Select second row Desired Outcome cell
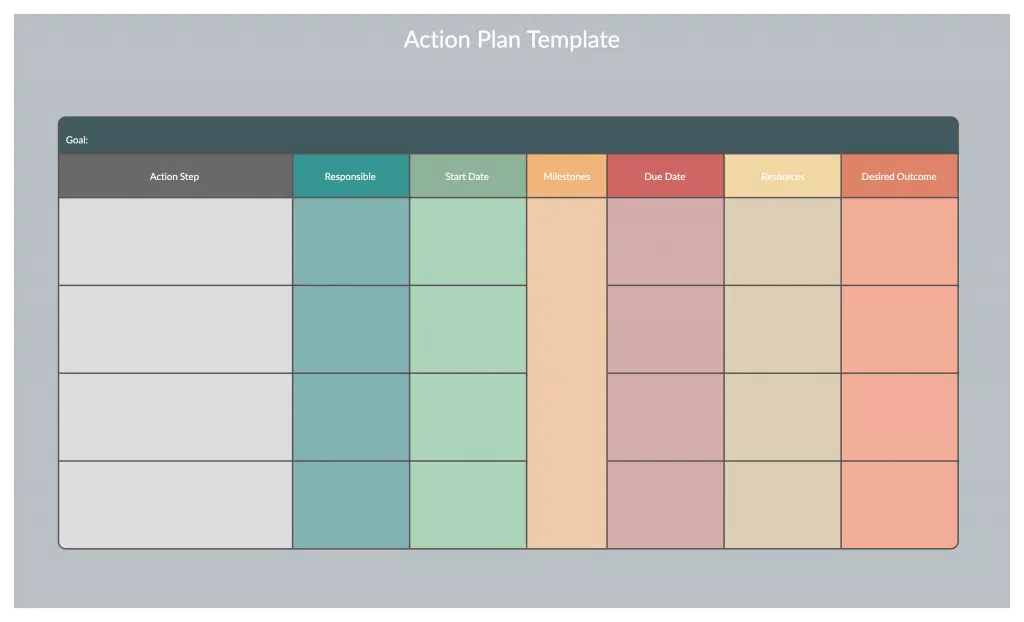Image resolution: width=1024 pixels, height=622 pixels. tap(899, 329)
